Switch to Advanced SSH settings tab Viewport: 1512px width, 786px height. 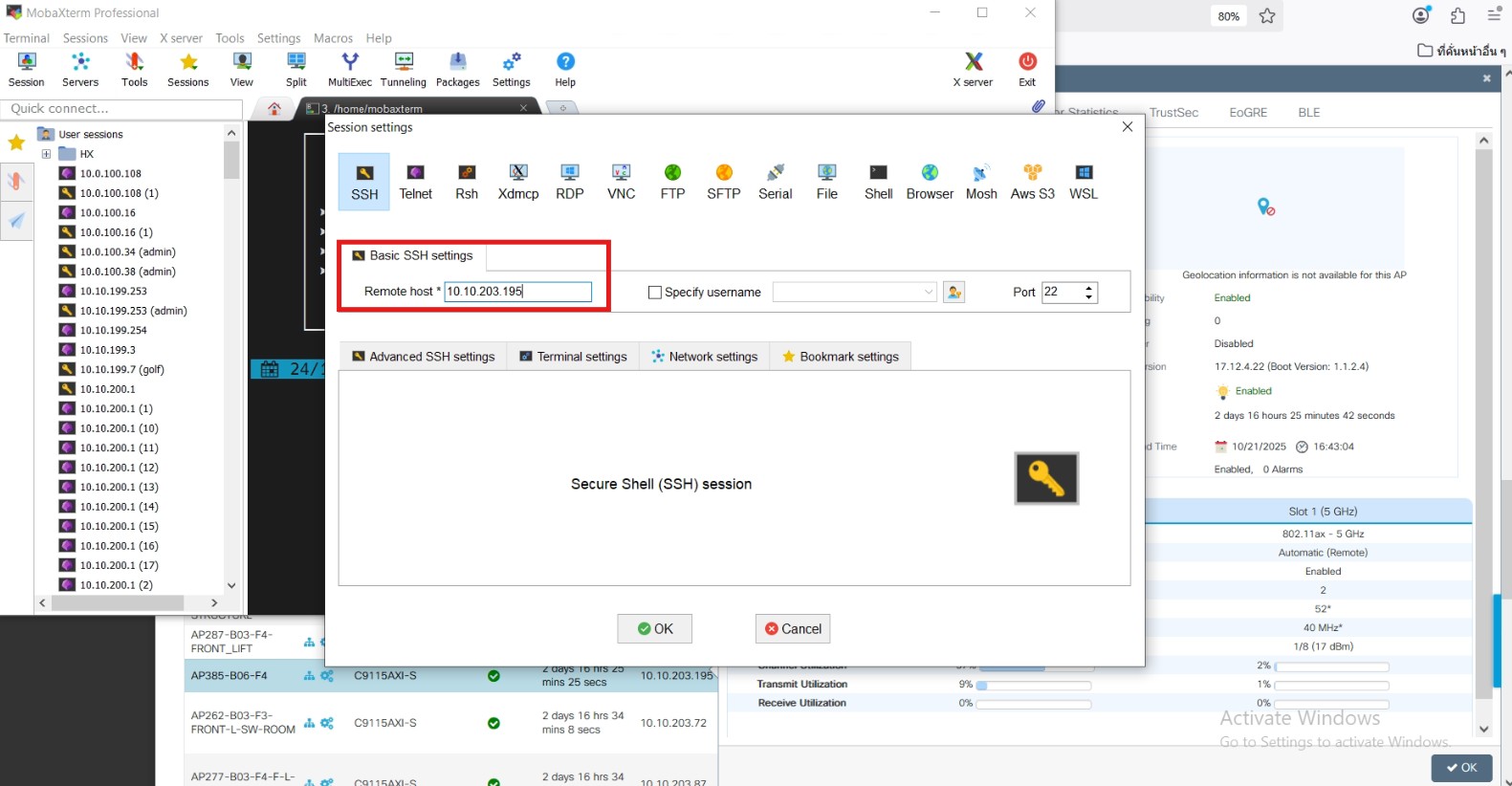[x=423, y=357]
